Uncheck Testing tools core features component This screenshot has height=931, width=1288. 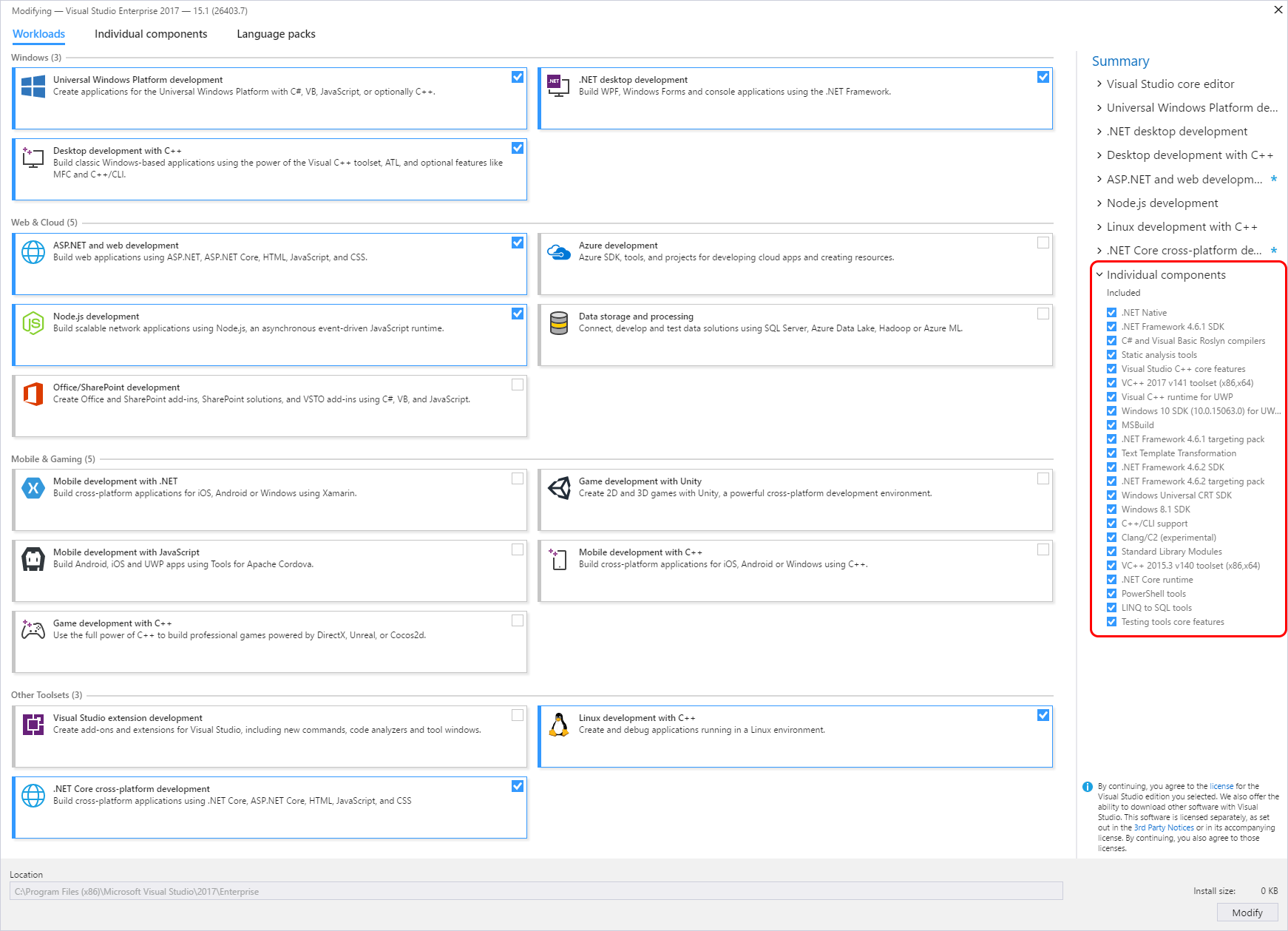[x=1111, y=622]
